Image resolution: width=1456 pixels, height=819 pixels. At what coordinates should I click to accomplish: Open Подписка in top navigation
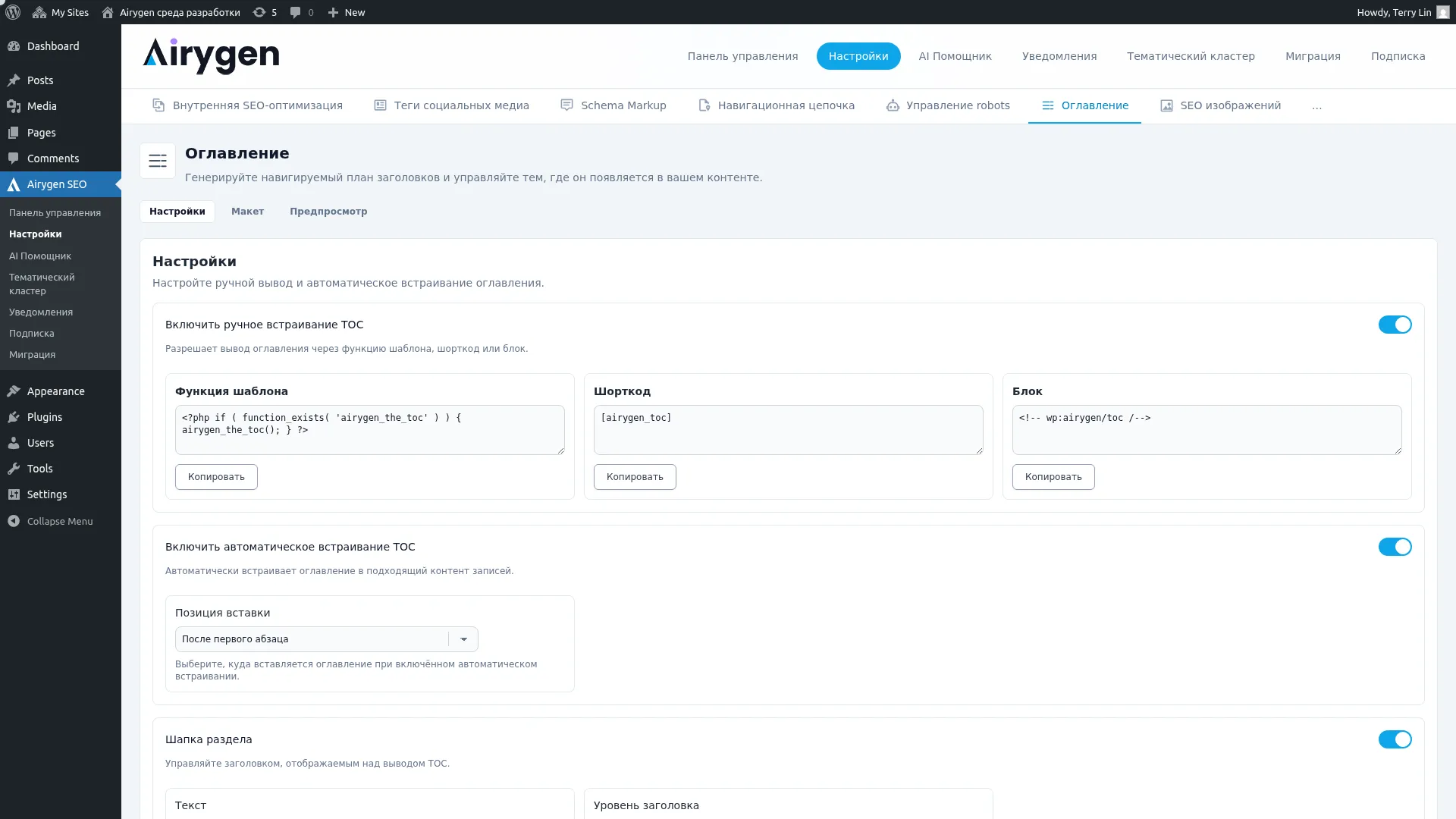coord(1398,56)
